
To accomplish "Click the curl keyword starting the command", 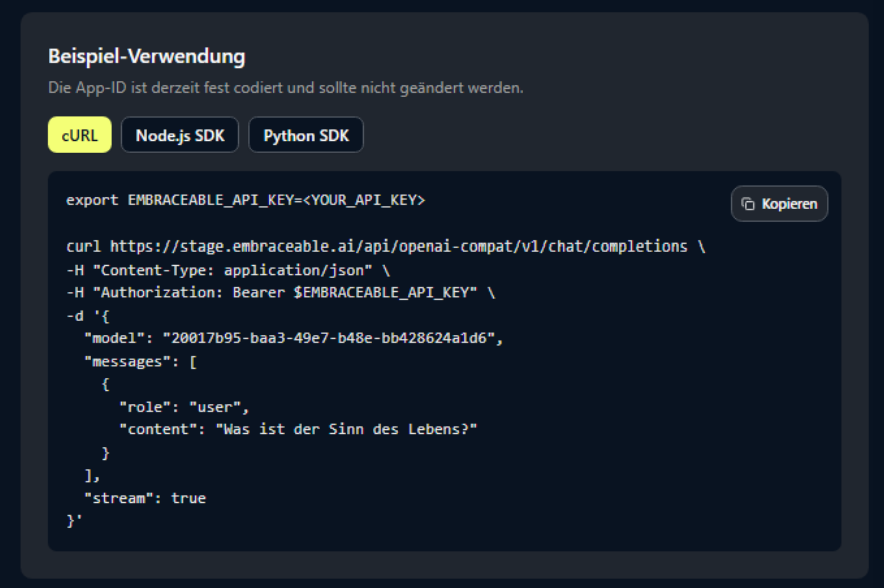I will coord(83,246).
